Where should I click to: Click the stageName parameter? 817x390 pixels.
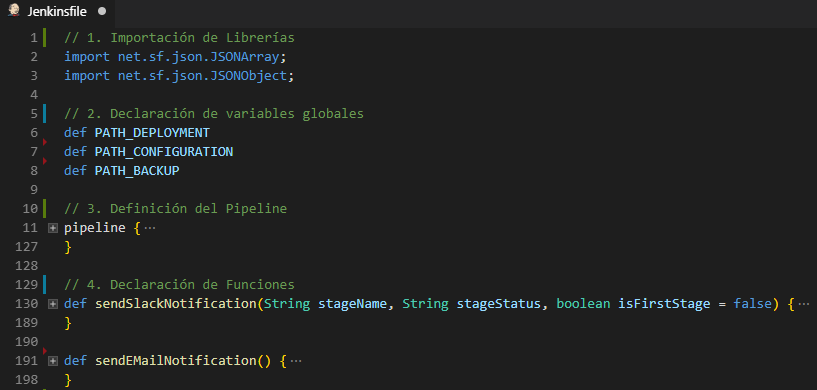(x=352, y=304)
